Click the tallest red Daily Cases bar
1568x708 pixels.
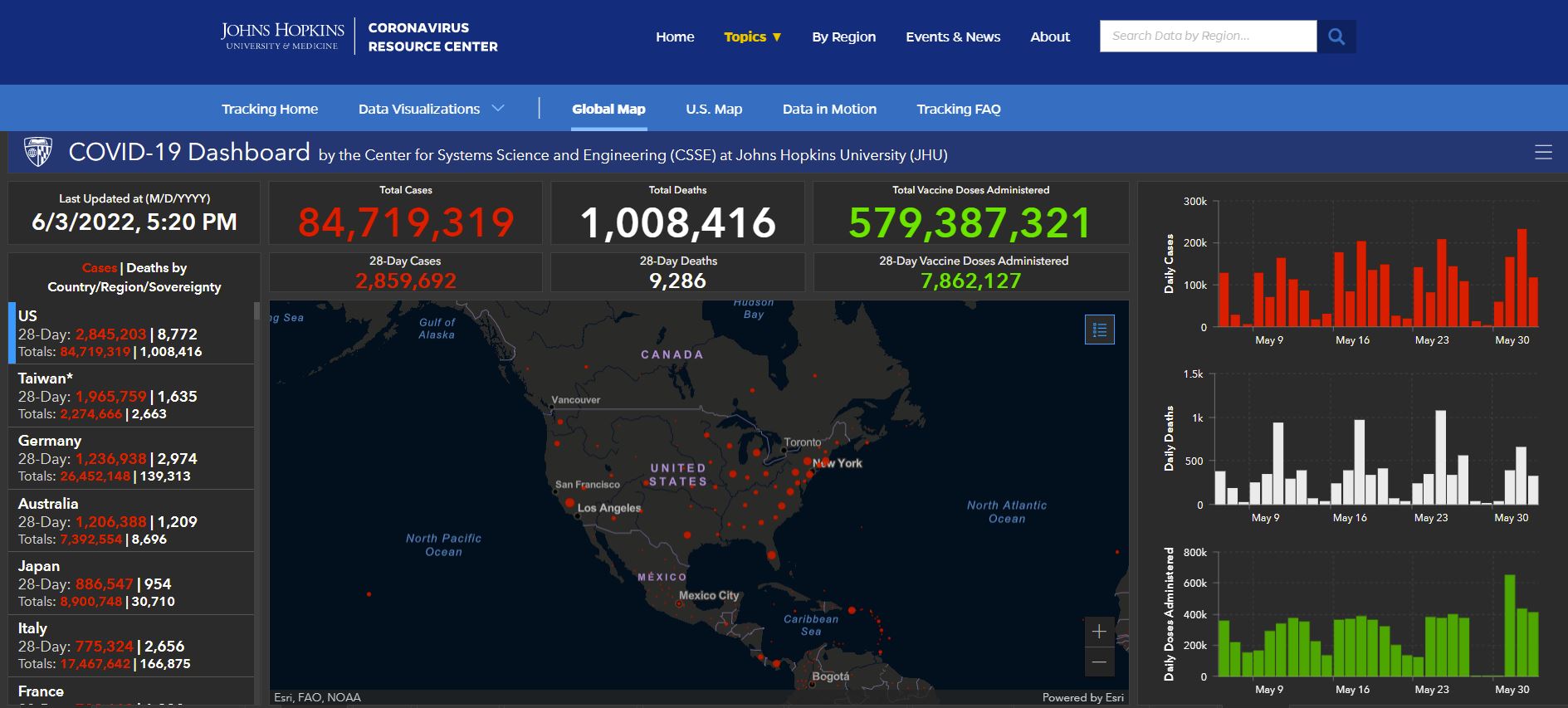1522,277
